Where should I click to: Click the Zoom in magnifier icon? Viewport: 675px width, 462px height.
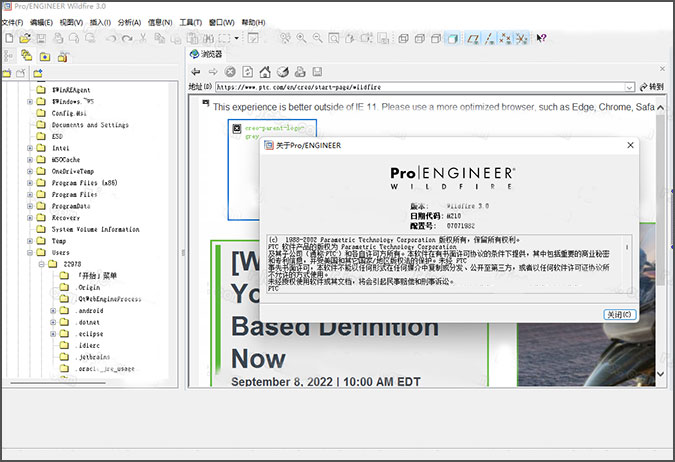pos(301,38)
